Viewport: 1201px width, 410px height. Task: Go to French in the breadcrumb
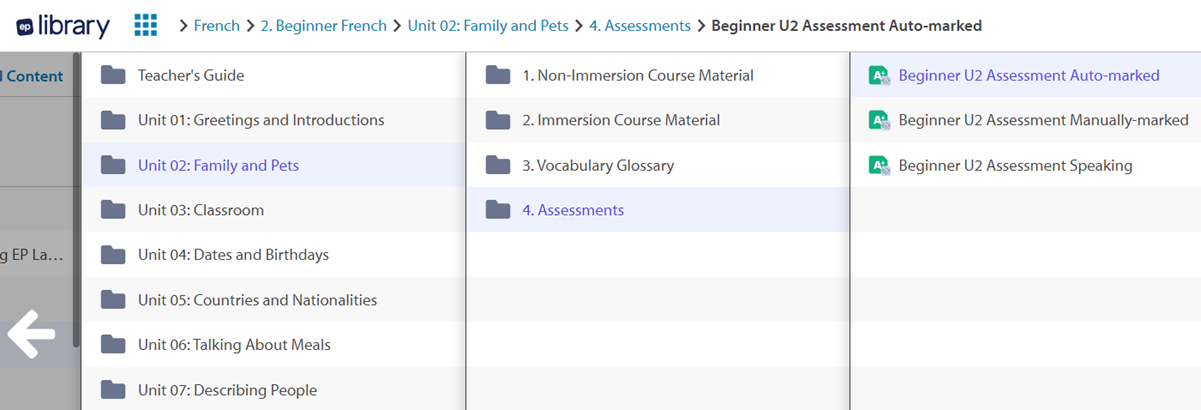point(217,26)
